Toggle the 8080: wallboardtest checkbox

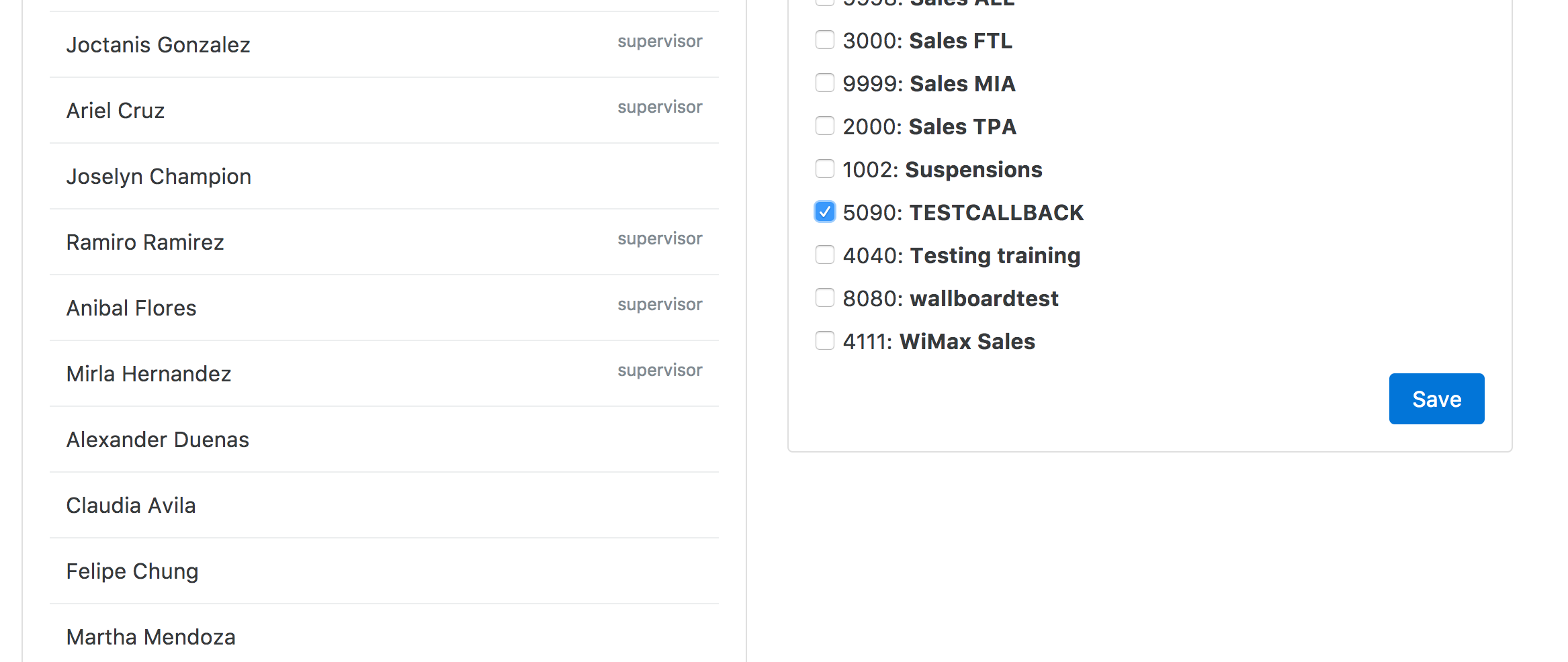[x=824, y=298]
